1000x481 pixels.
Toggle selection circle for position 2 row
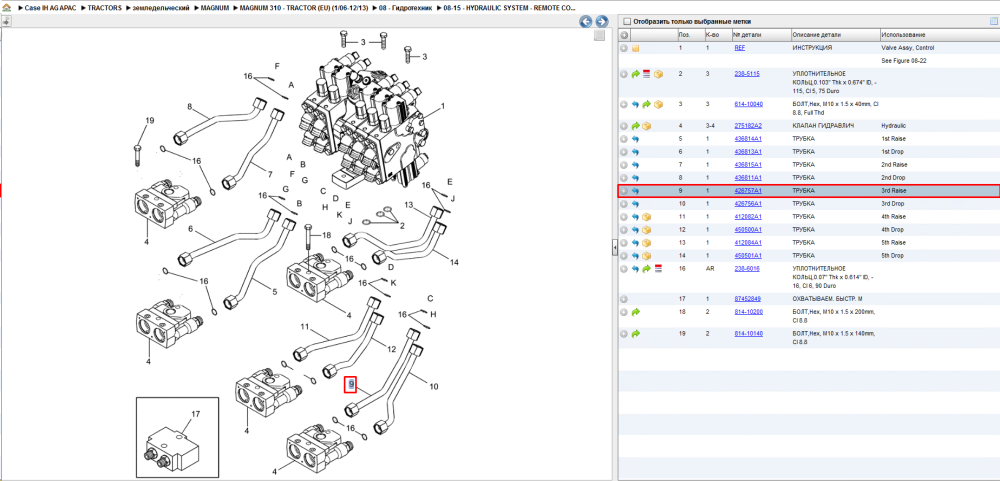coord(624,74)
